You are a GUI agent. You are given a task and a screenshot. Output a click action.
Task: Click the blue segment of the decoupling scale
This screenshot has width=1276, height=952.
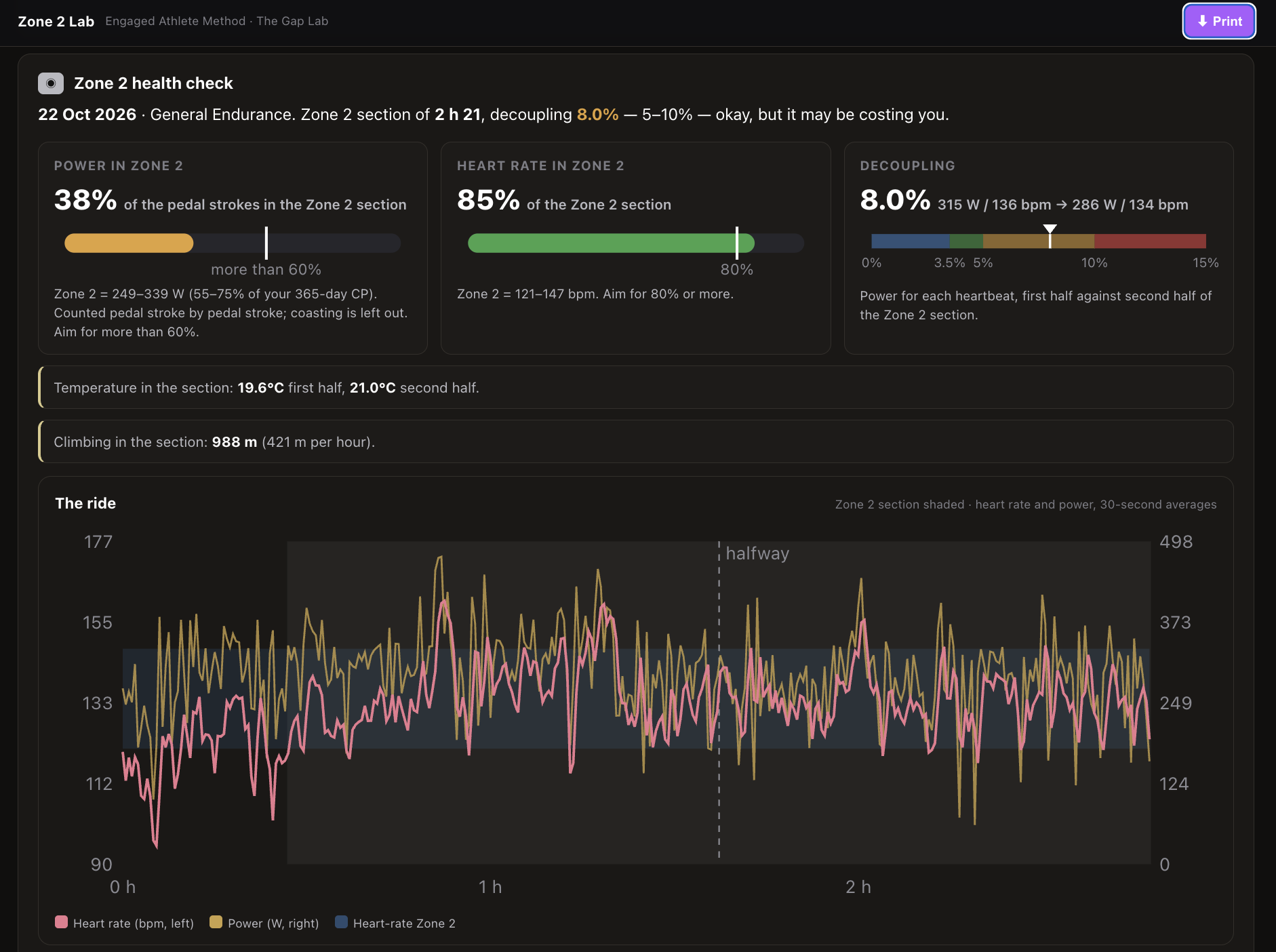click(x=911, y=241)
